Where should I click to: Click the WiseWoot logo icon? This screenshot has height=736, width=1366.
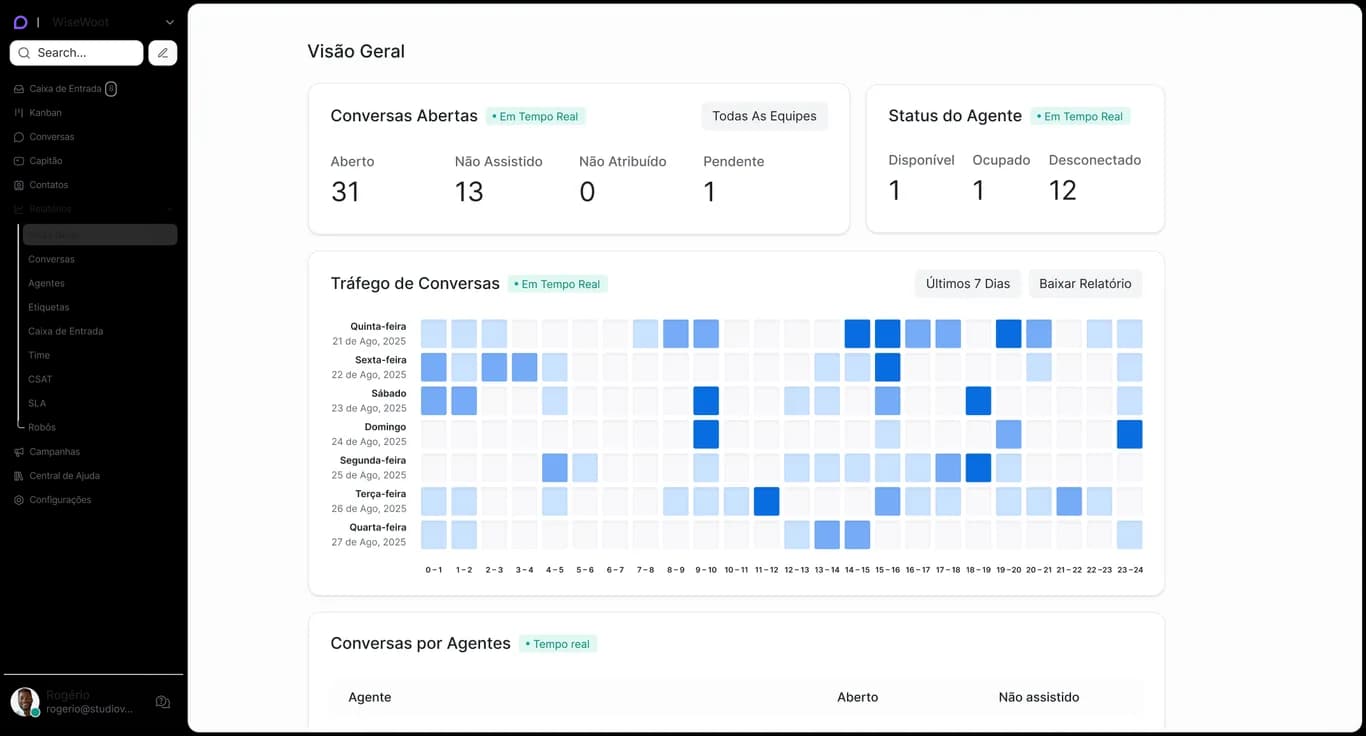pos(20,22)
